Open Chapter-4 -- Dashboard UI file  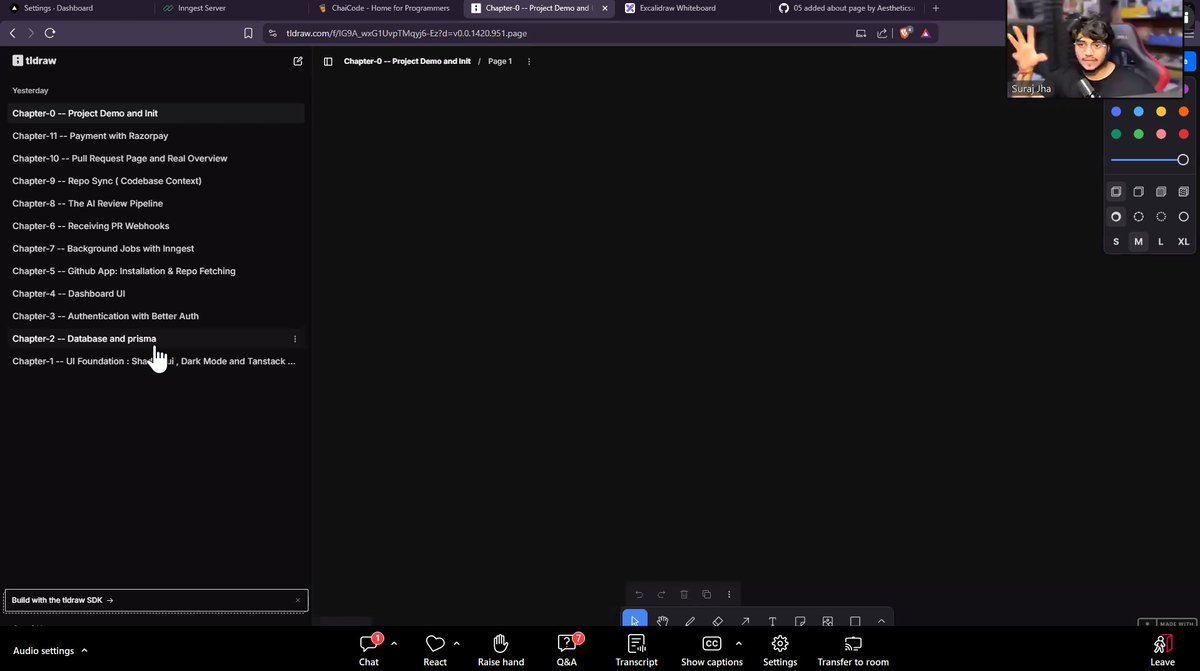tap(155, 293)
